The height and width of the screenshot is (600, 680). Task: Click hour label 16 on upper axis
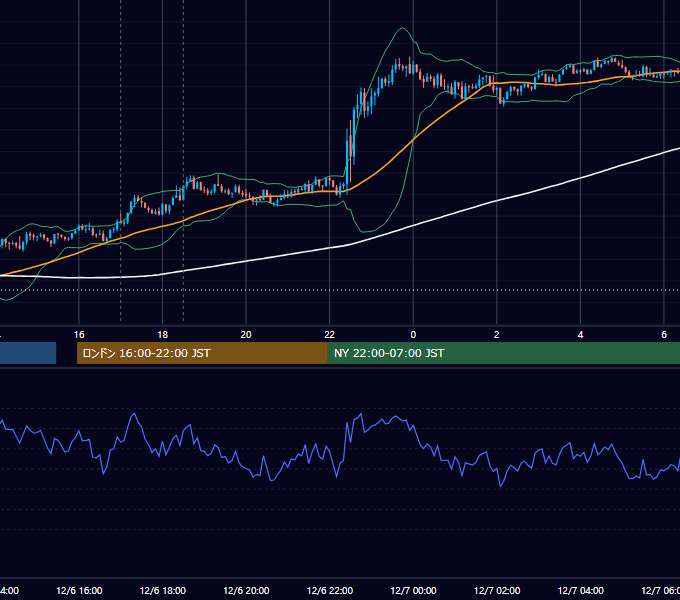[79, 335]
